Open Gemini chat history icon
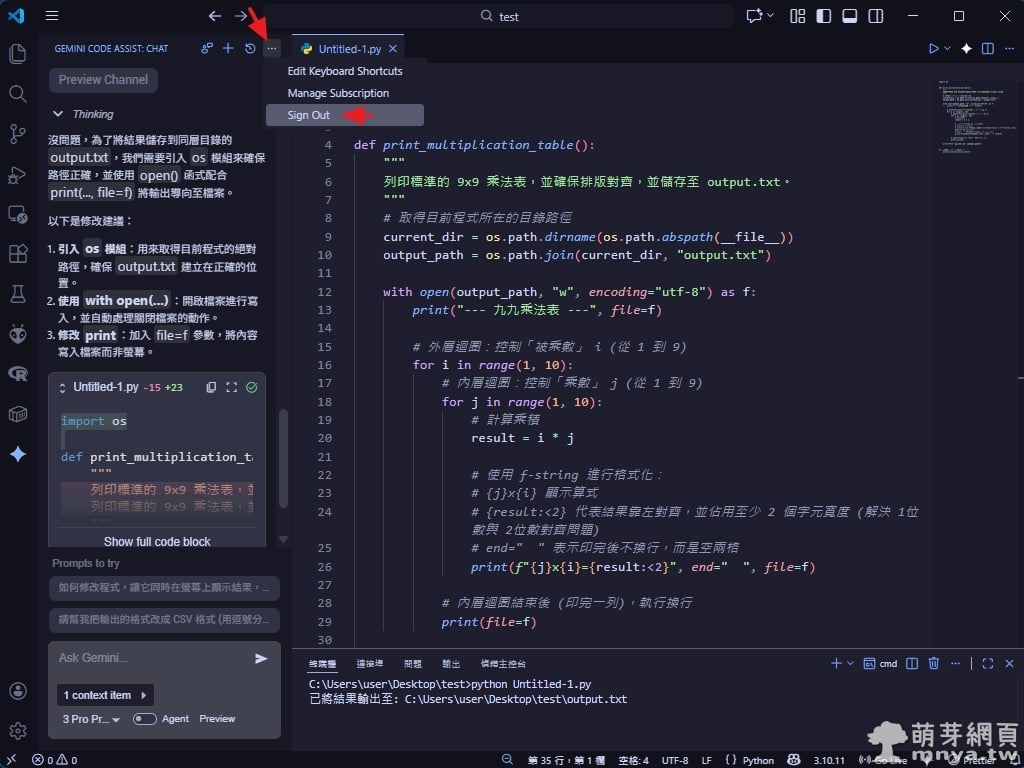 [250, 48]
